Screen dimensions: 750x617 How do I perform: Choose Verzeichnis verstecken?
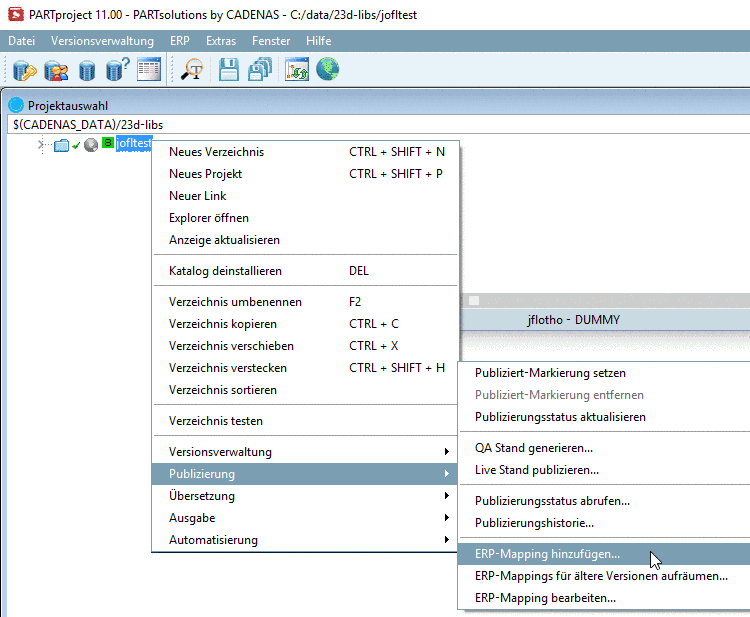click(x=305, y=368)
